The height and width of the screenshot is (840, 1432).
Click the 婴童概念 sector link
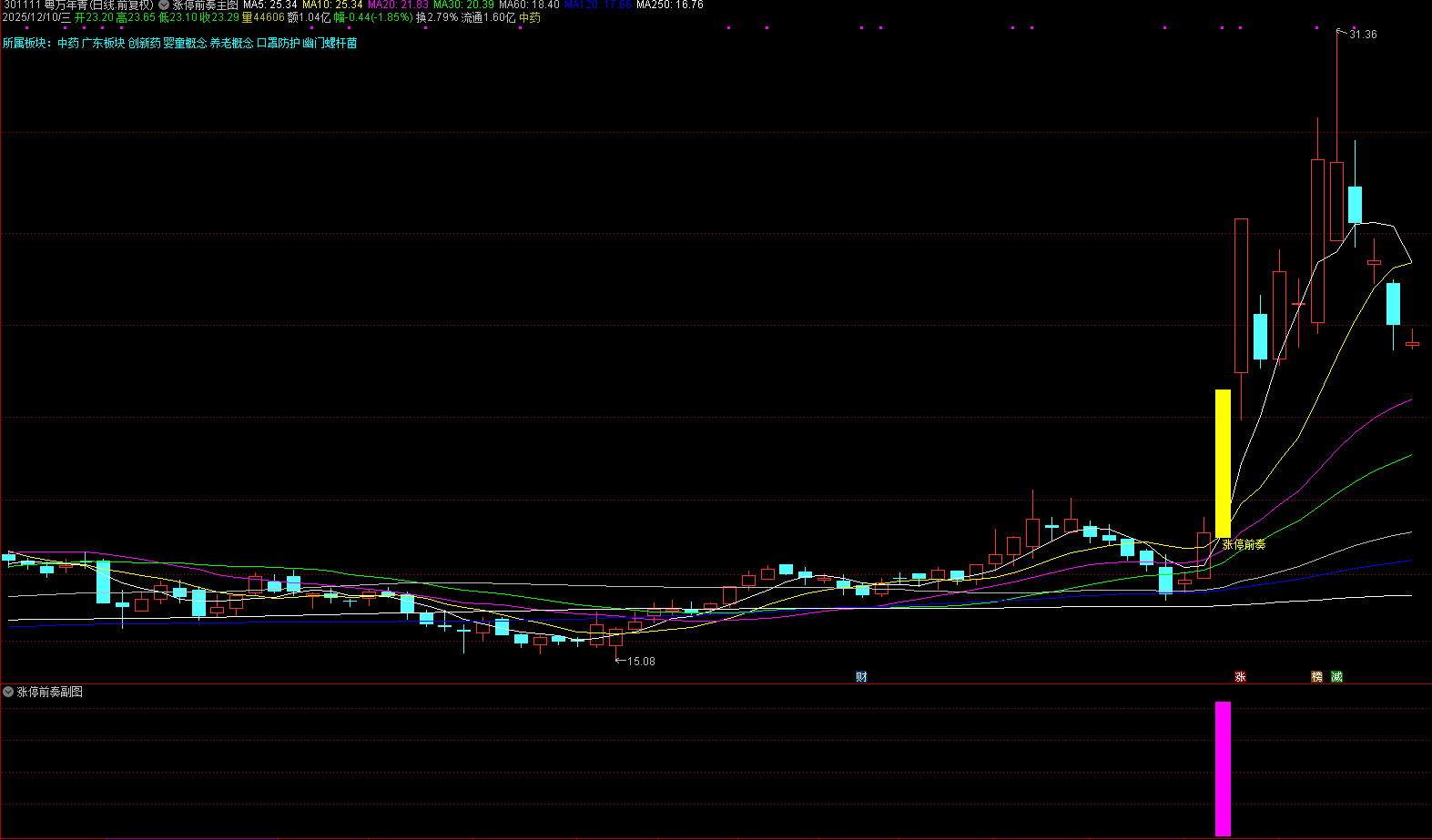[186, 43]
